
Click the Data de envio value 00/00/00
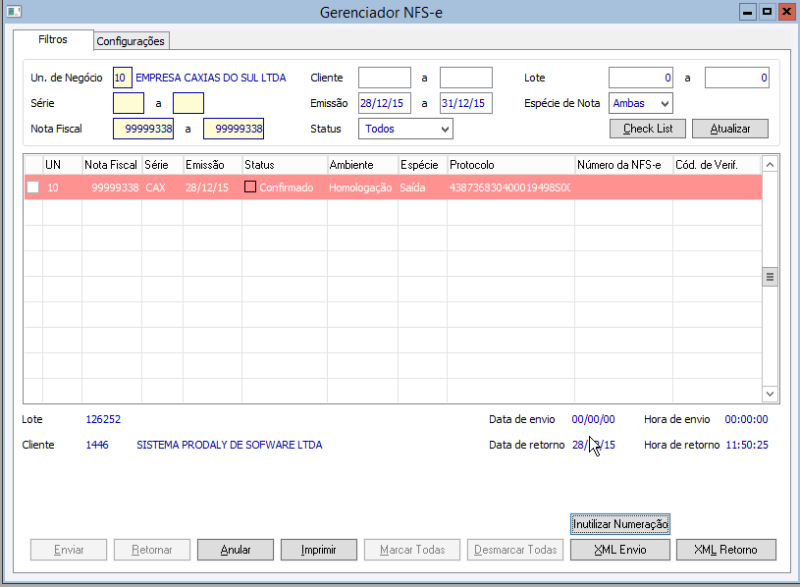[593, 419]
